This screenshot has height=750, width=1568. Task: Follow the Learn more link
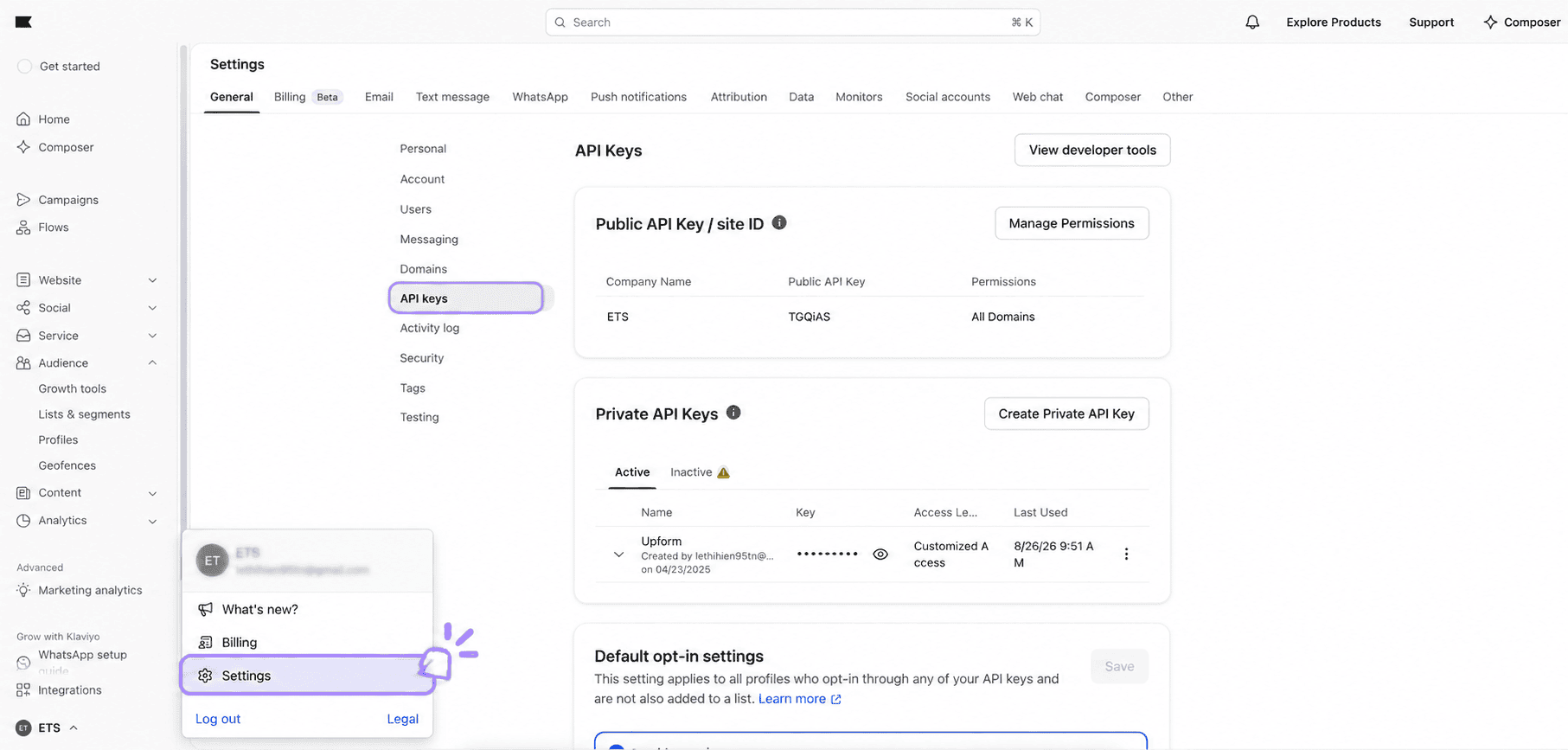799,699
